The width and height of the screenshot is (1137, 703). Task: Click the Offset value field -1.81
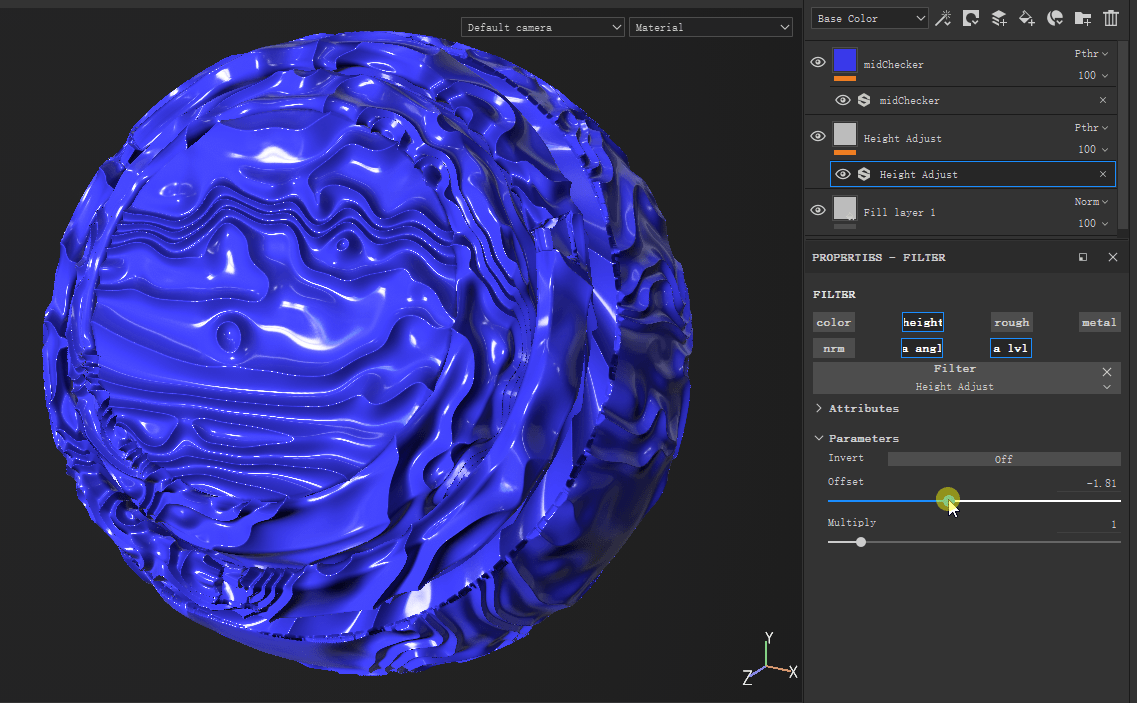pyautogui.click(x=1088, y=483)
